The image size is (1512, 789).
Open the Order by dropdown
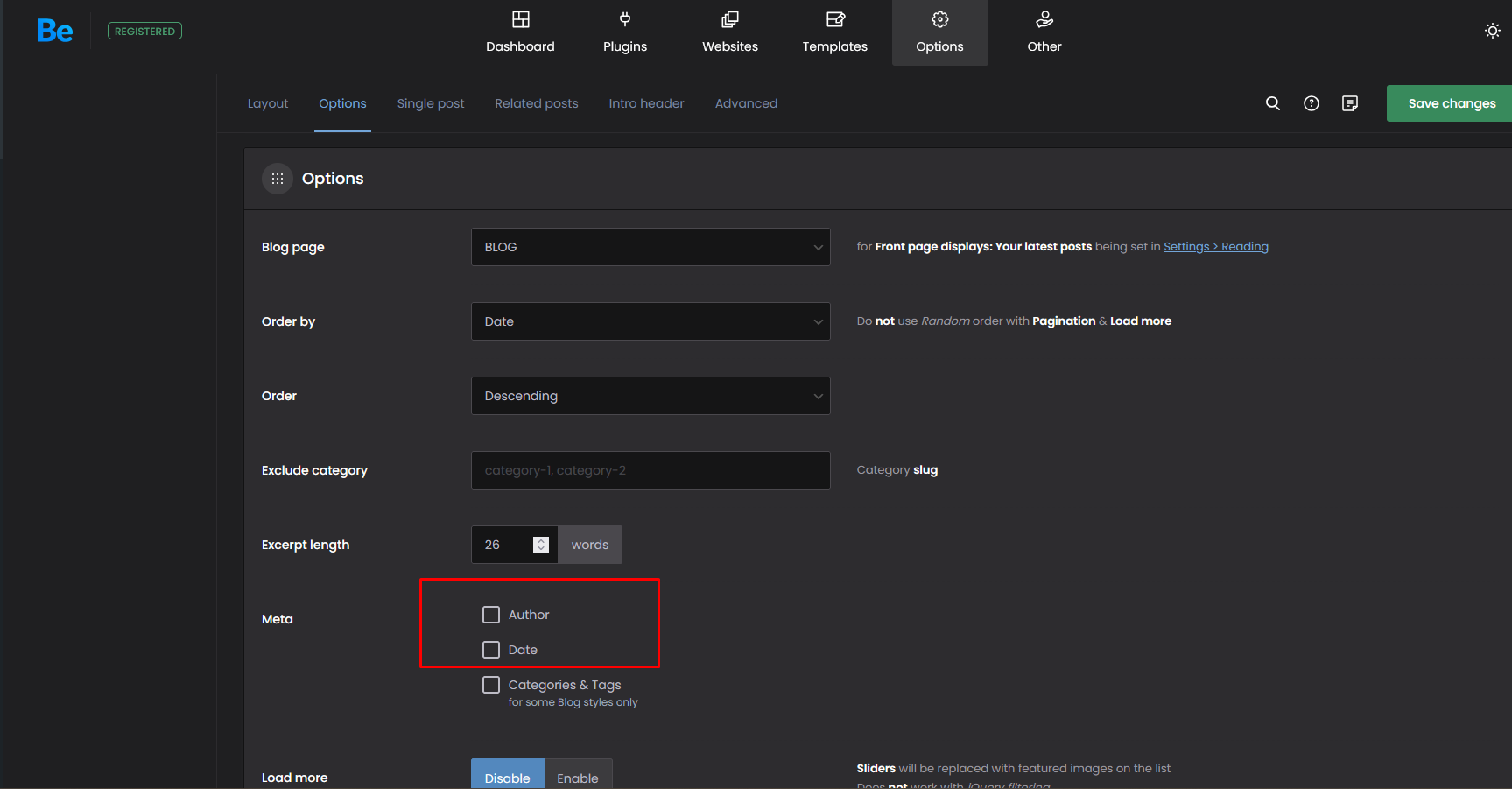coord(651,321)
